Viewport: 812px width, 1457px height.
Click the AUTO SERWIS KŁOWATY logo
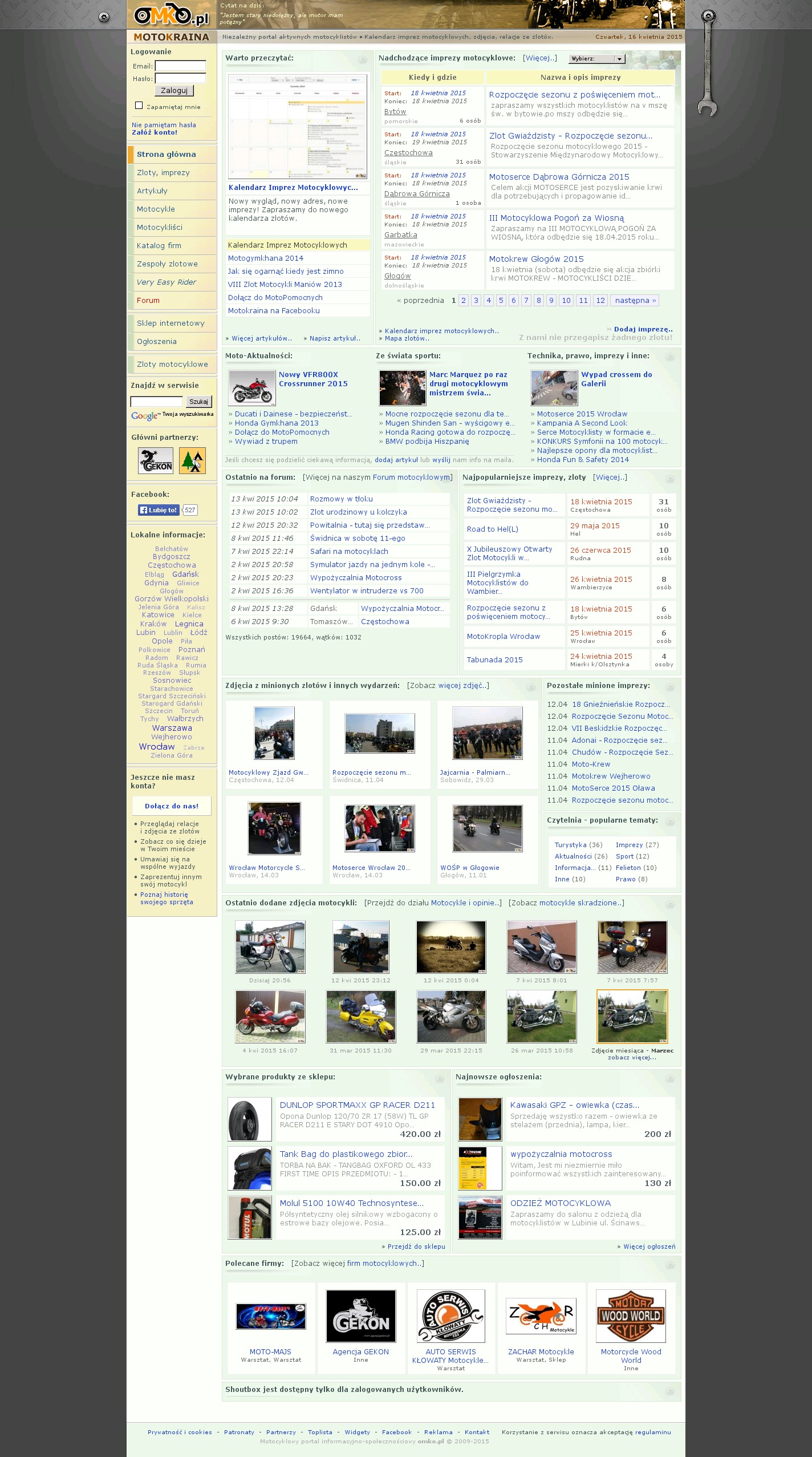coord(450,1316)
